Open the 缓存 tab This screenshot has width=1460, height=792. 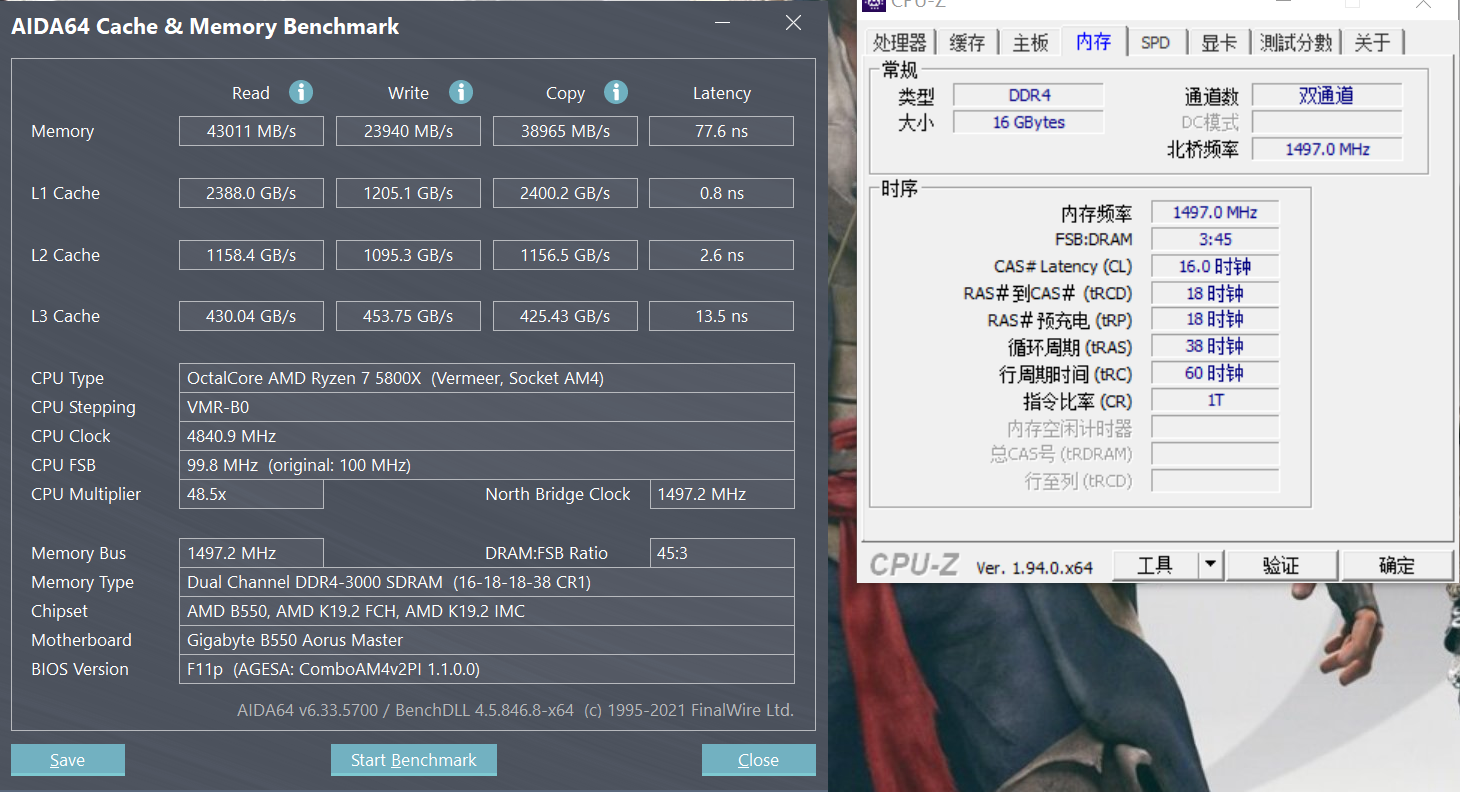[967, 42]
